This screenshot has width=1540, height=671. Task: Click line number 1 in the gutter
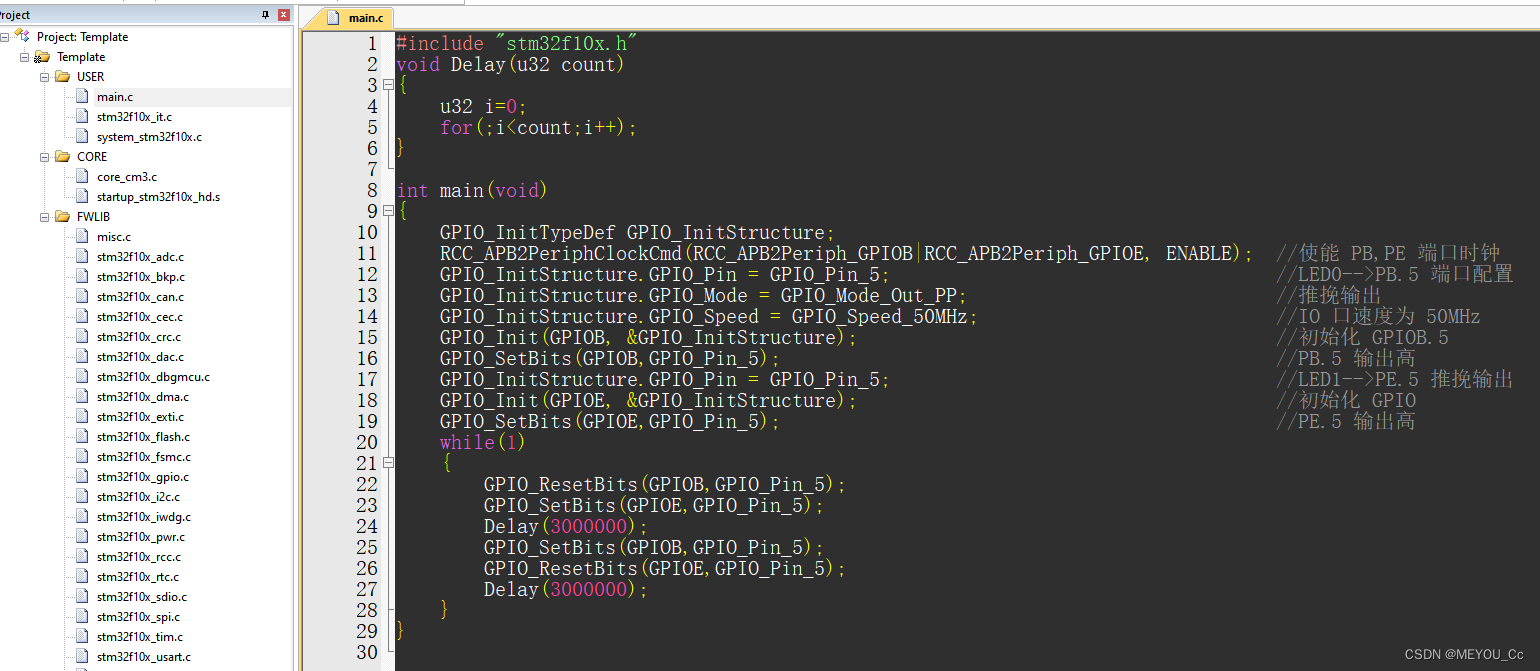click(372, 43)
